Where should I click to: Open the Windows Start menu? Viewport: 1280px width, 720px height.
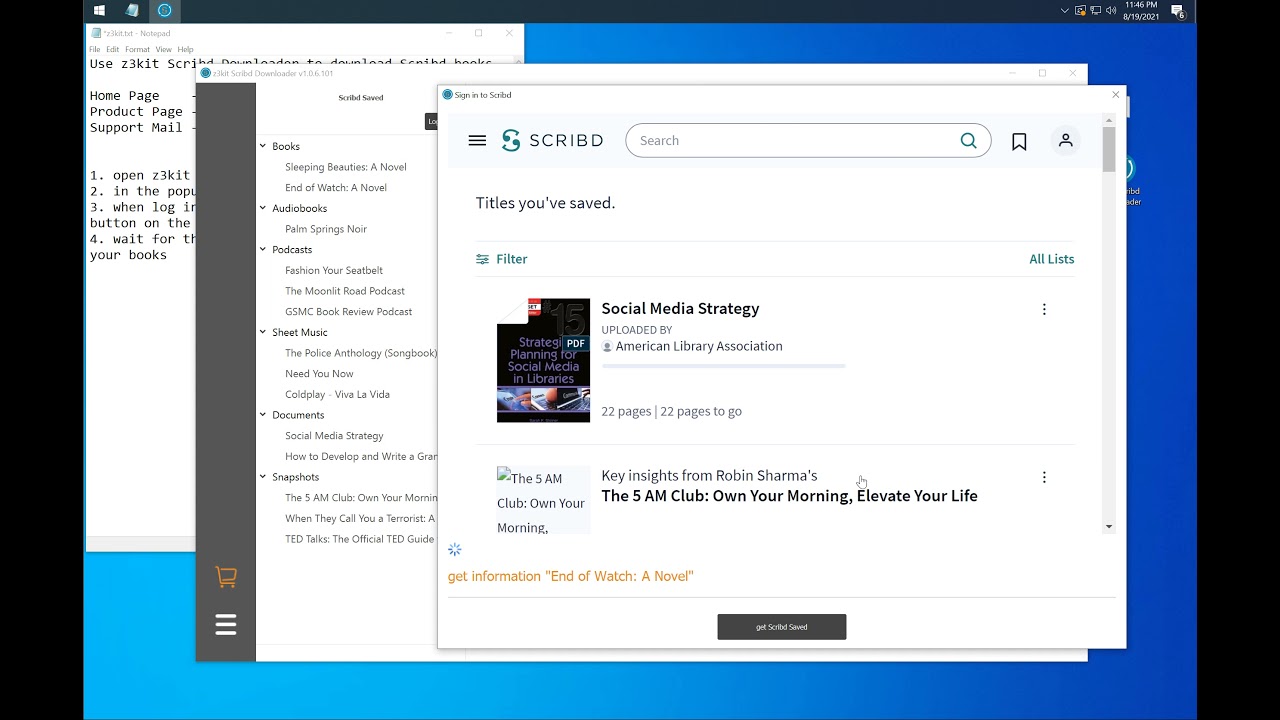tap(99, 11)
